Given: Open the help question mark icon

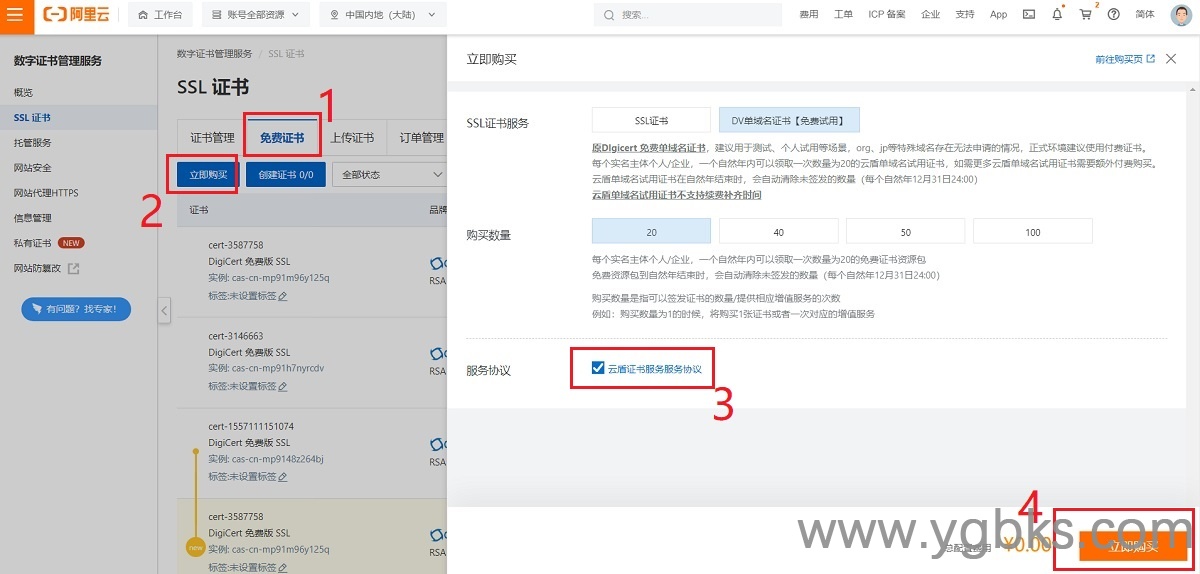Looking at the screenshot, I should point(1113,15).
